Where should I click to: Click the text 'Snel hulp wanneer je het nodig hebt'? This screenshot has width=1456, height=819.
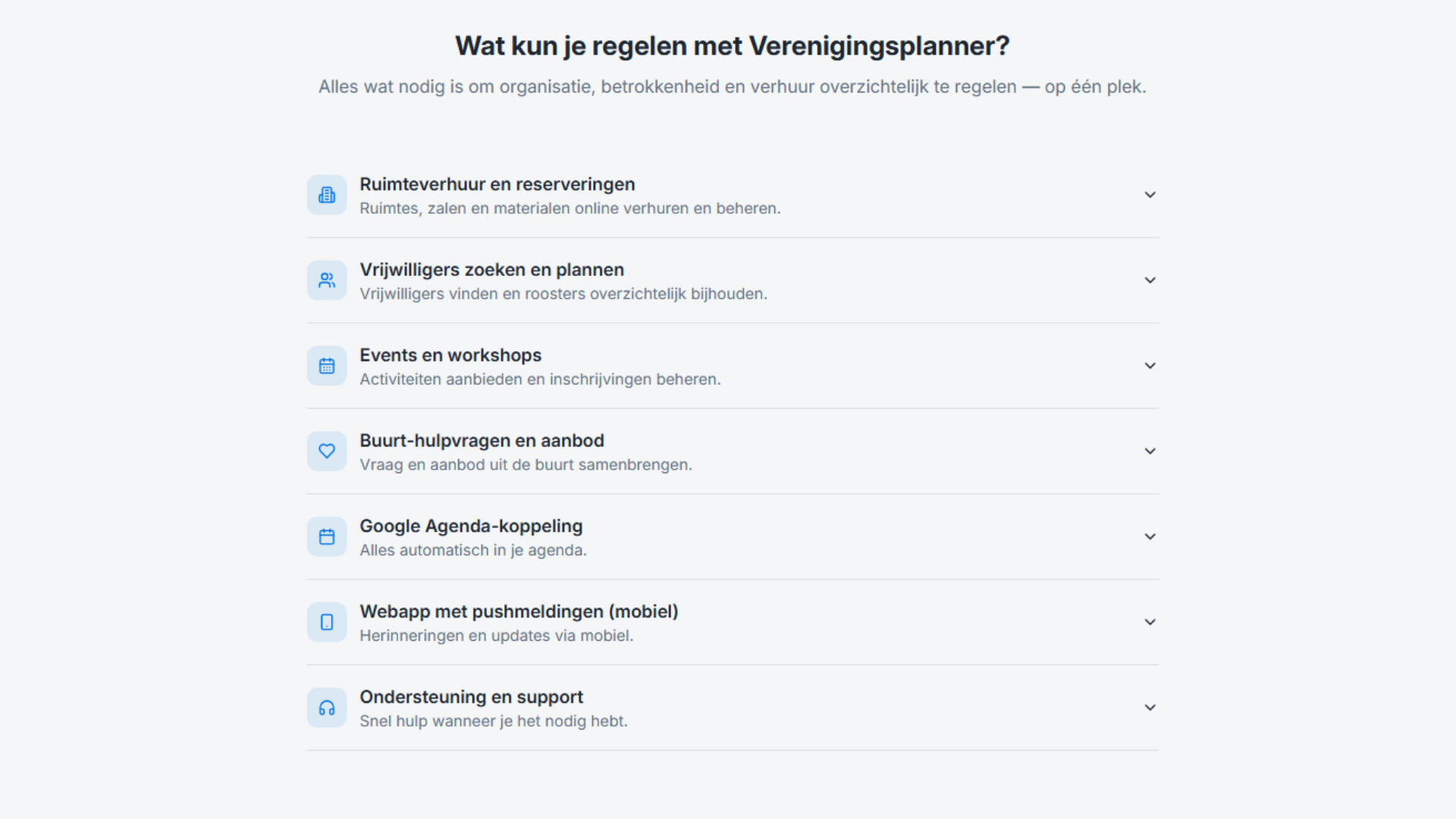click(493, 721)
